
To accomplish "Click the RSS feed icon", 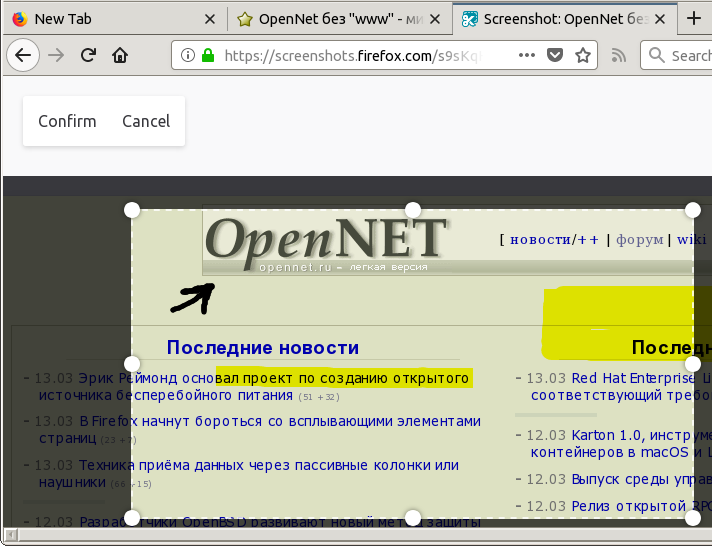I will 617,56.
